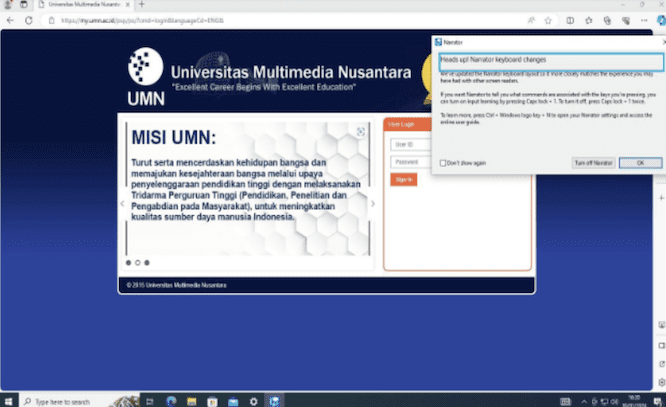Click the Turn off Narrator button

[592, 162]
